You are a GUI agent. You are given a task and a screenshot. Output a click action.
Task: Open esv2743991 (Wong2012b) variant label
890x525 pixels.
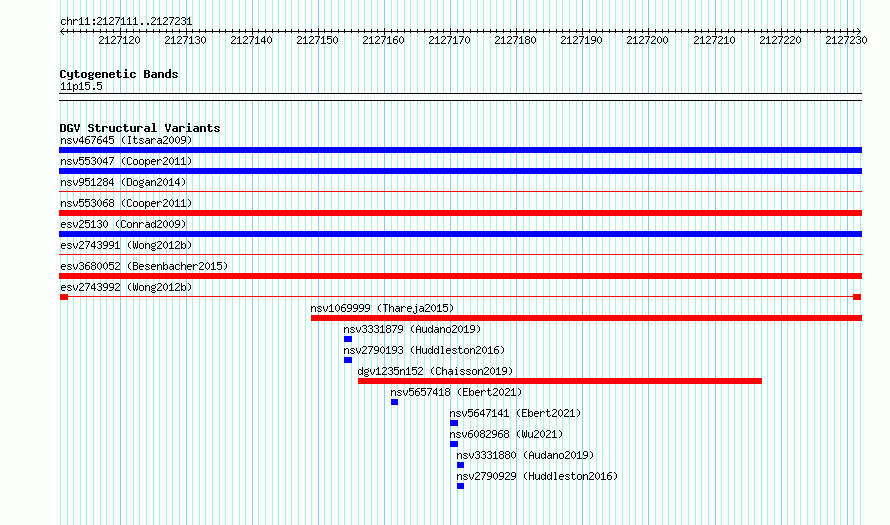126,245
